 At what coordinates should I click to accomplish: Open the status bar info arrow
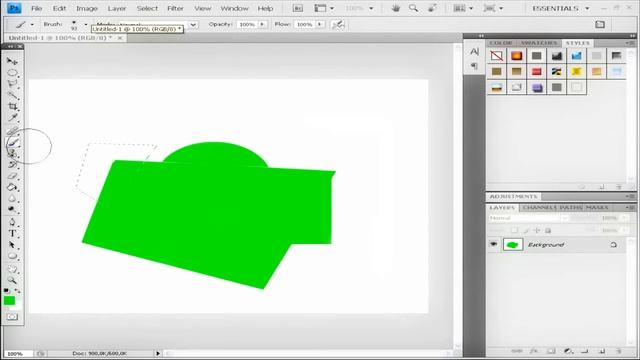pyautogui.click(x=158, y=353)
